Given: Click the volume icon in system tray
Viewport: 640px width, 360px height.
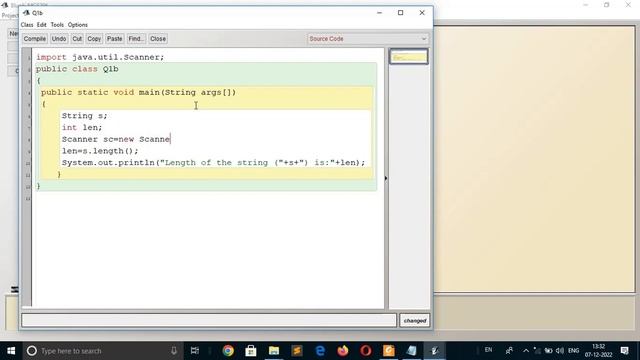Looking at the screenshot, I should [x=560, y=351].
